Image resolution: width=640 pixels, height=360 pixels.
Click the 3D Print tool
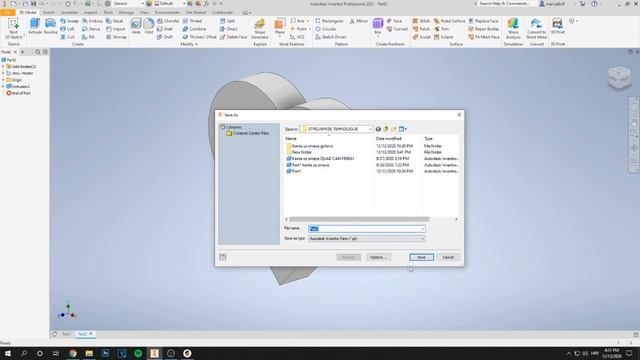(558, 26)
